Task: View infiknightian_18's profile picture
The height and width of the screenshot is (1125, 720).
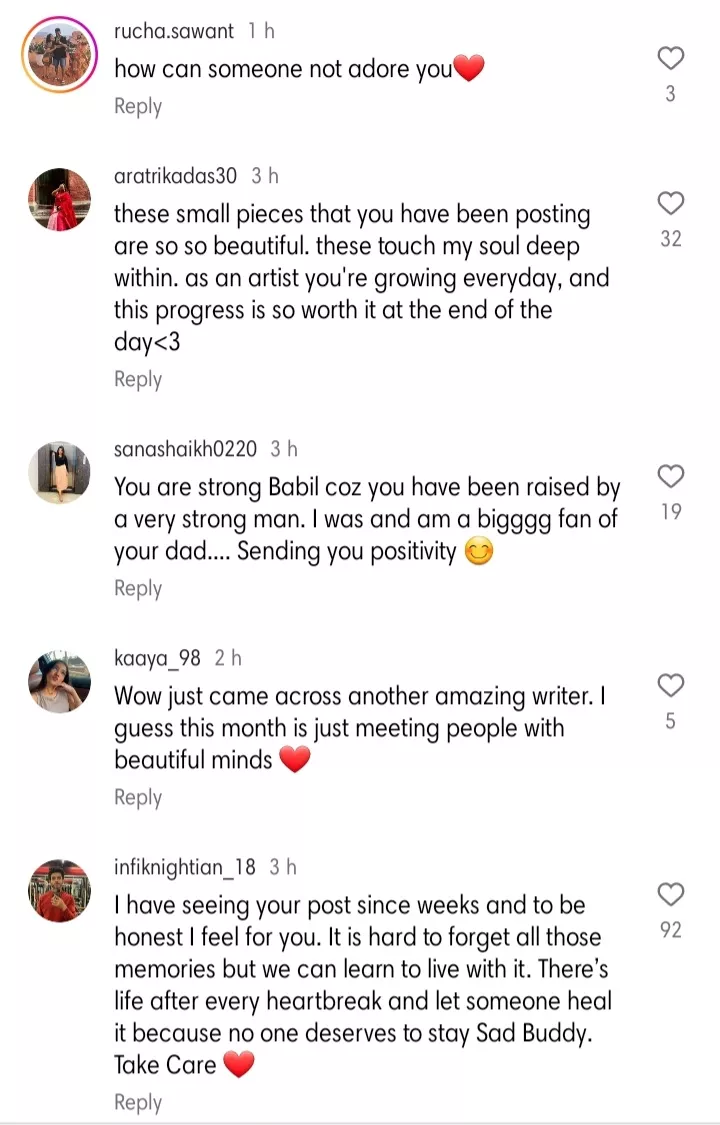Action: pyautogui.click(x=60, y=890)
